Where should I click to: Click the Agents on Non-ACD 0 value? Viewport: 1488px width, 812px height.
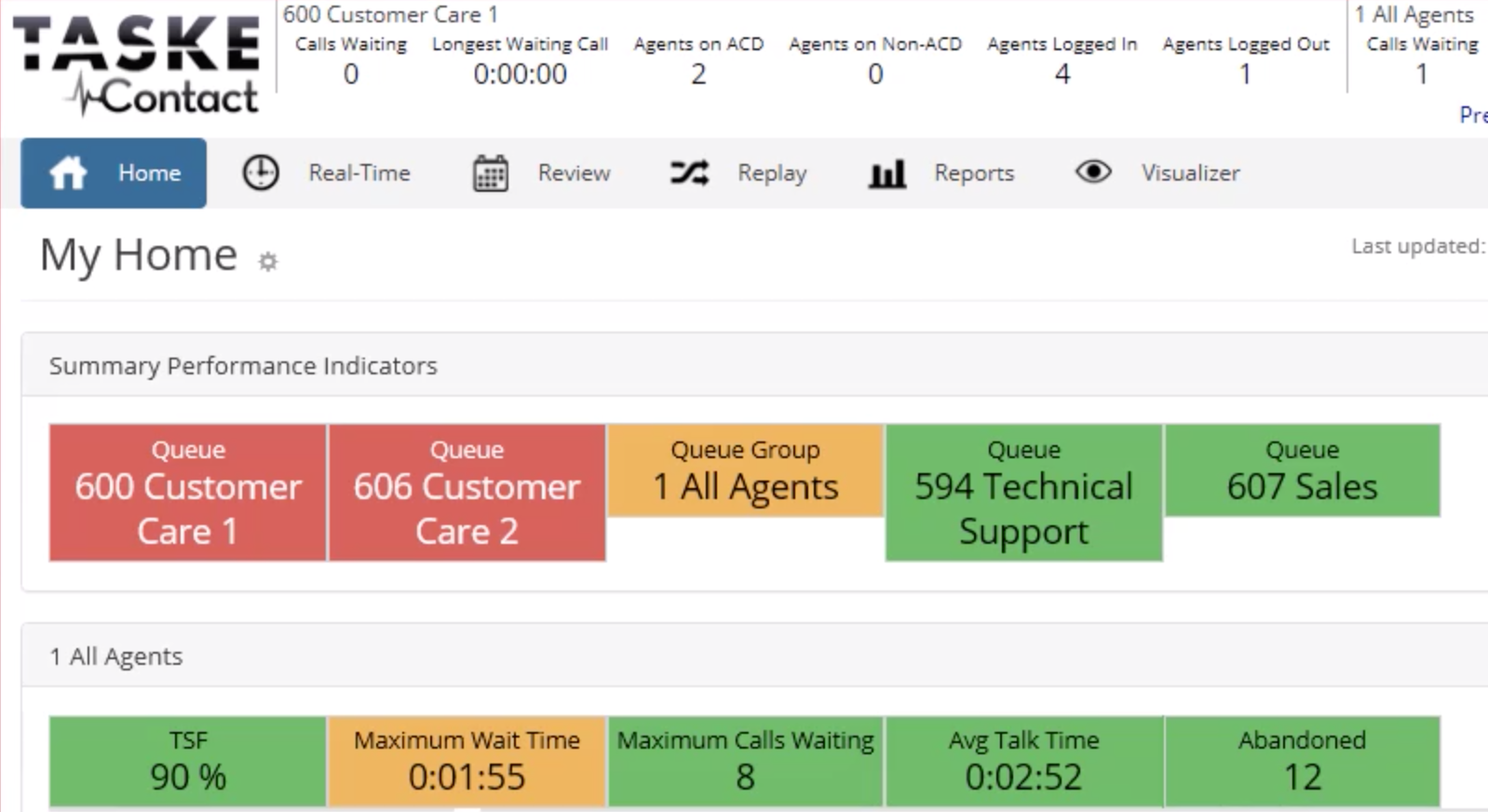pos(875,74)
